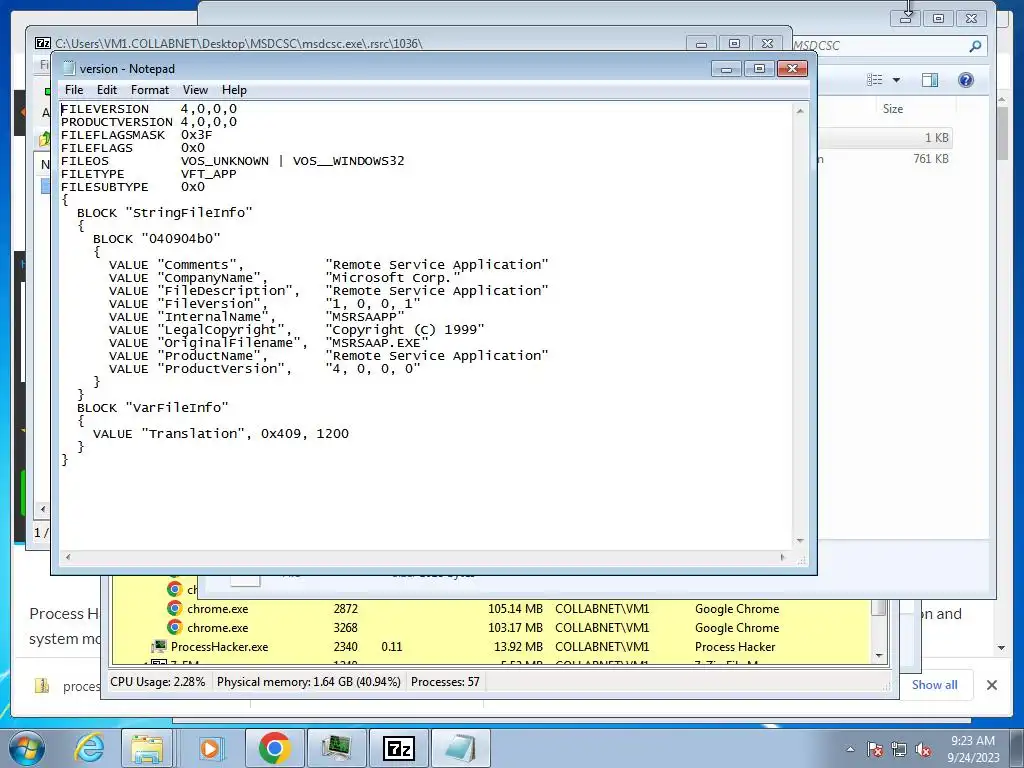Launch Internet Explorer from taskbar
The image size is (1024, 768).
89,748
